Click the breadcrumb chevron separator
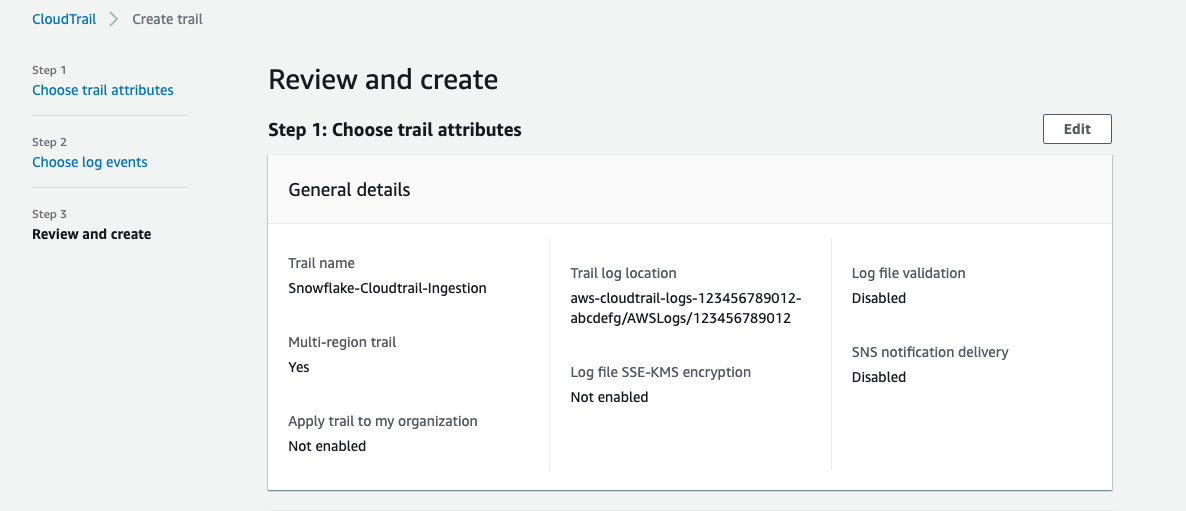 click(x=114, y=19)
